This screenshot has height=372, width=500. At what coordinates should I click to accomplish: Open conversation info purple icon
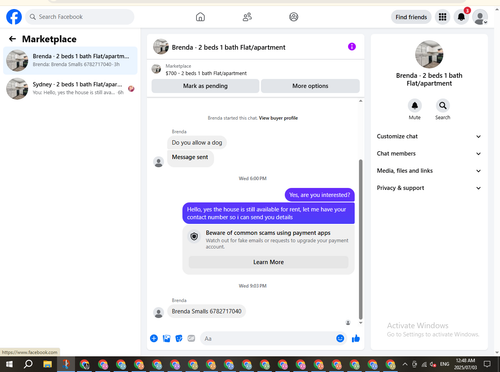[x=352, y=47]
